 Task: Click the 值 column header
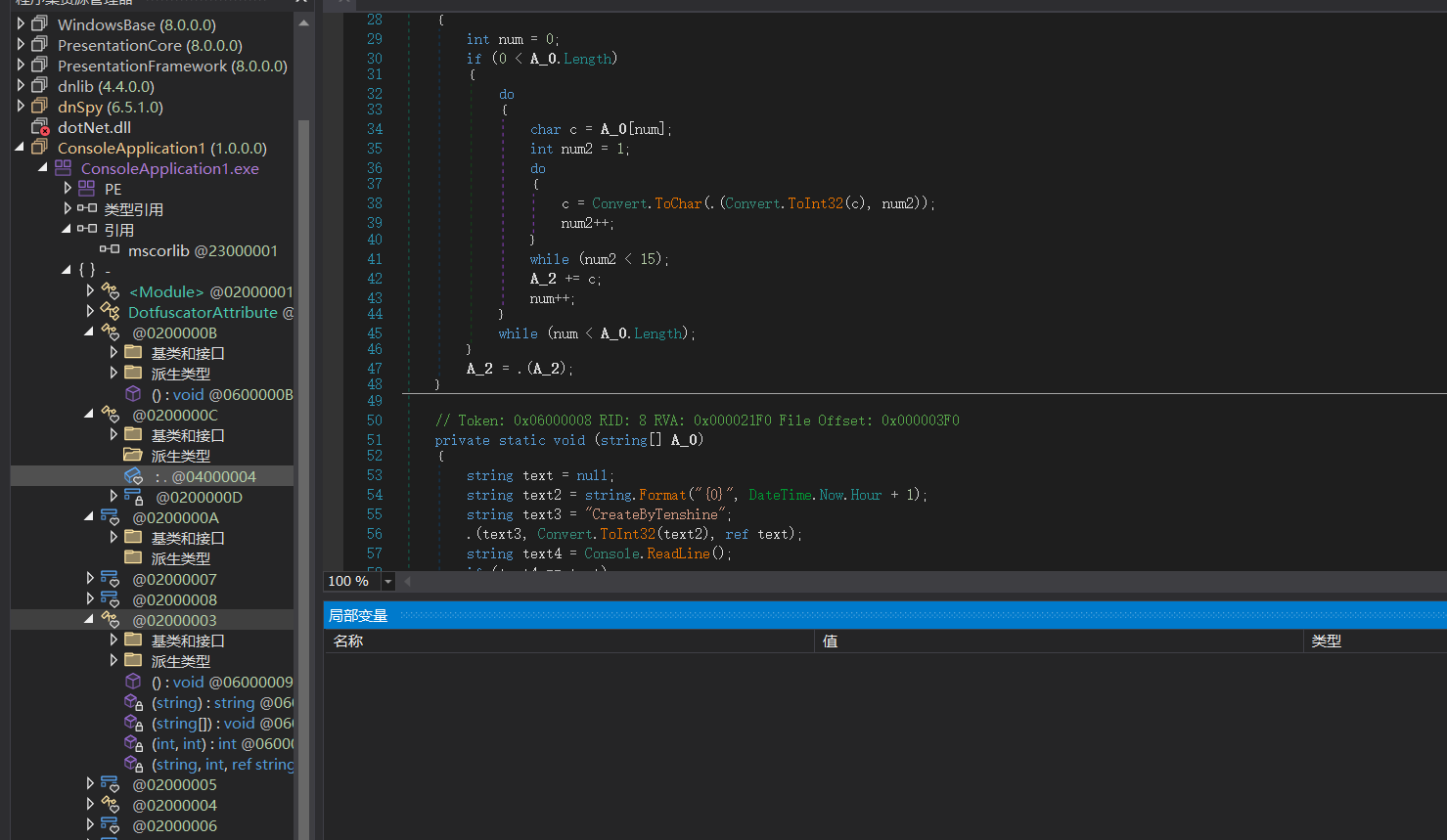[x=830, y=641]
